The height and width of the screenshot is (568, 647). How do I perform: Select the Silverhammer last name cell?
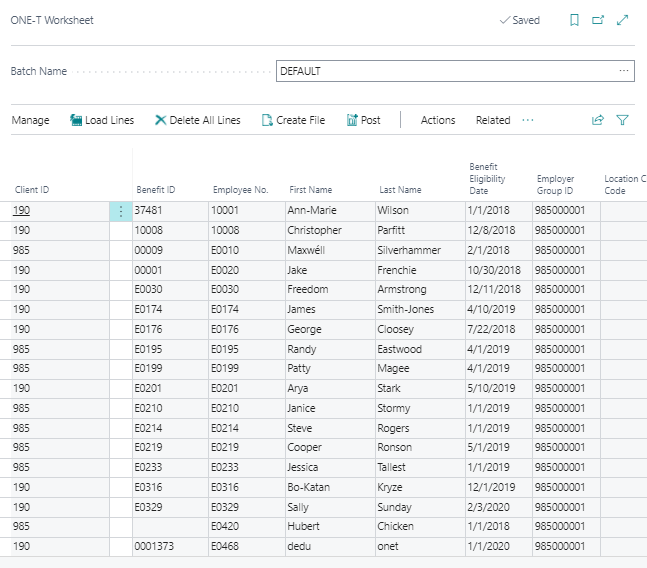[409, 250]
